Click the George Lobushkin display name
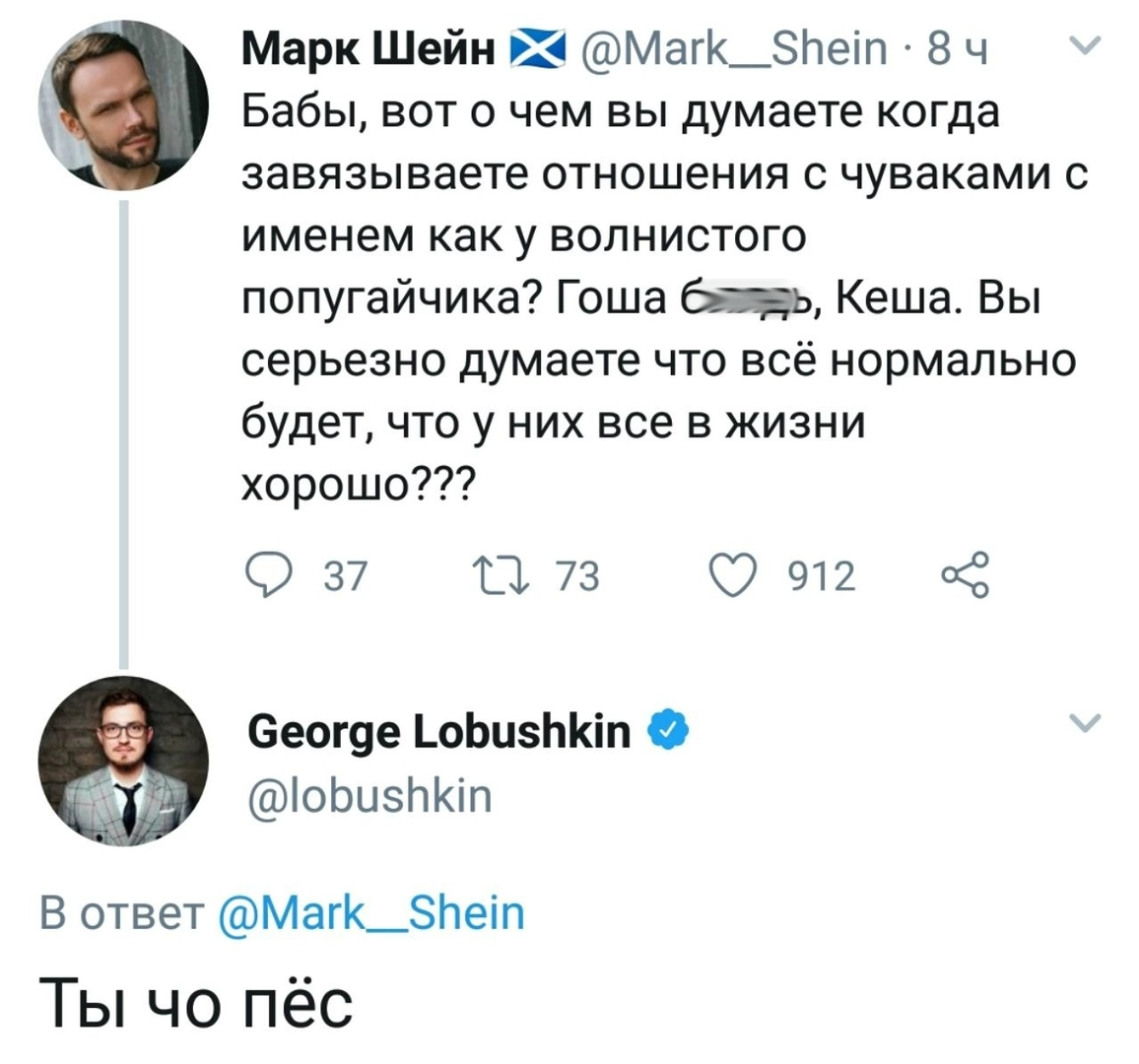This screenshot has width=1139, height=1064. (x=439, y=732)
